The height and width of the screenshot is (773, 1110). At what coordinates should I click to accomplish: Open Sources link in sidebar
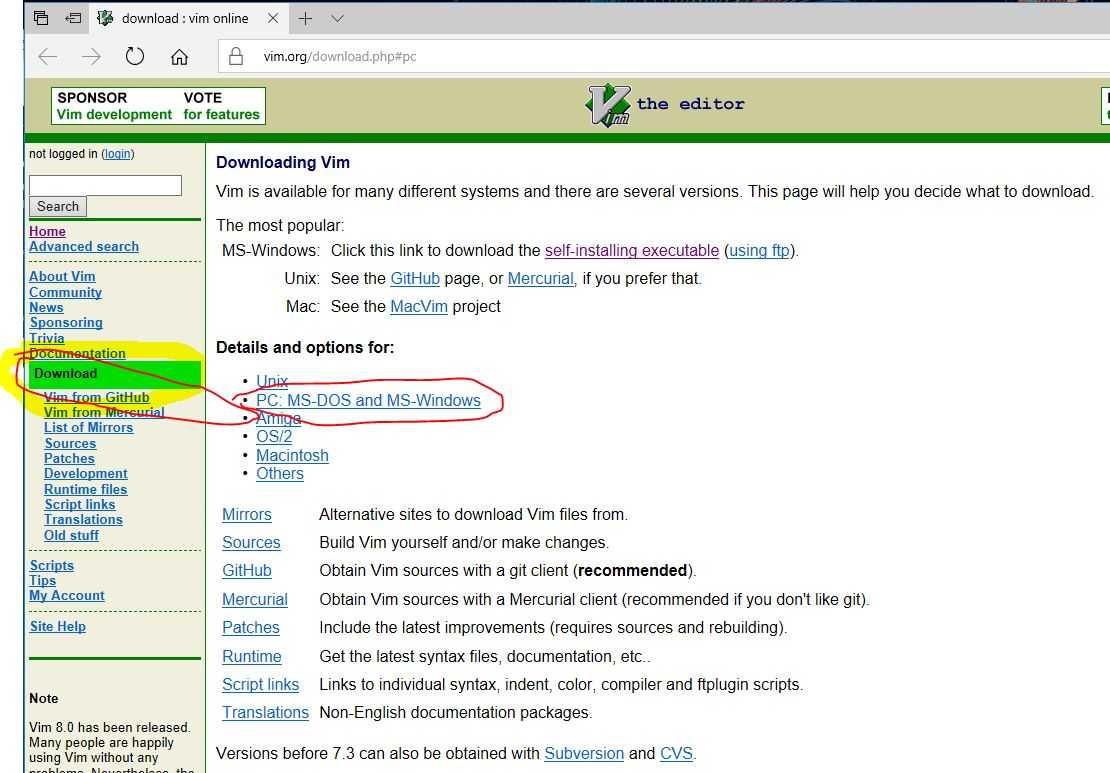(70, 444)
